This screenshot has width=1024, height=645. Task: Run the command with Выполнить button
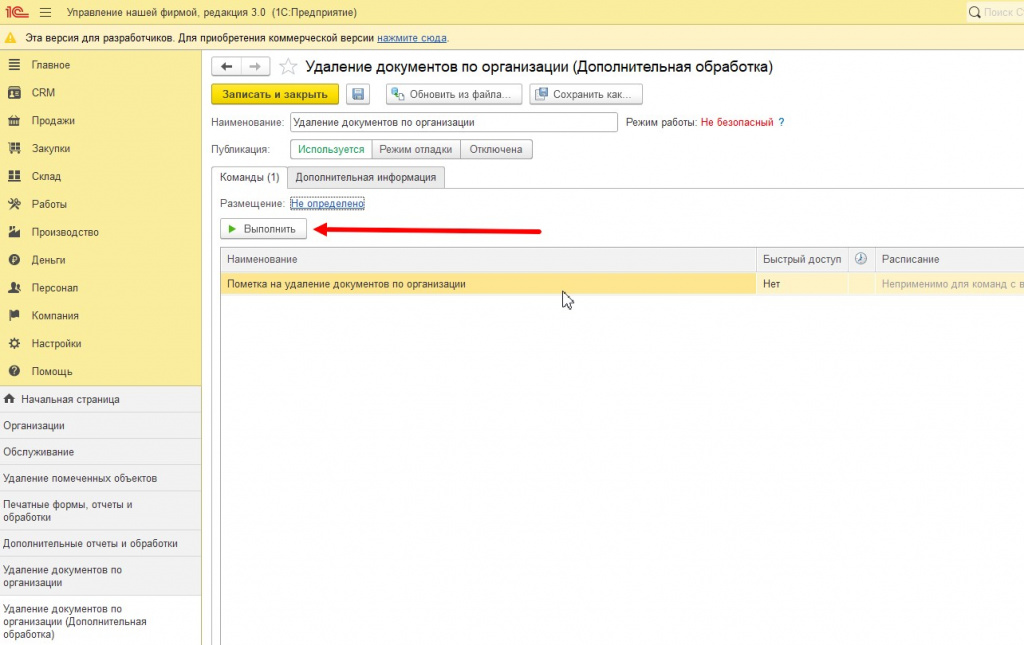pyautogui.click(x=263, y=229)
